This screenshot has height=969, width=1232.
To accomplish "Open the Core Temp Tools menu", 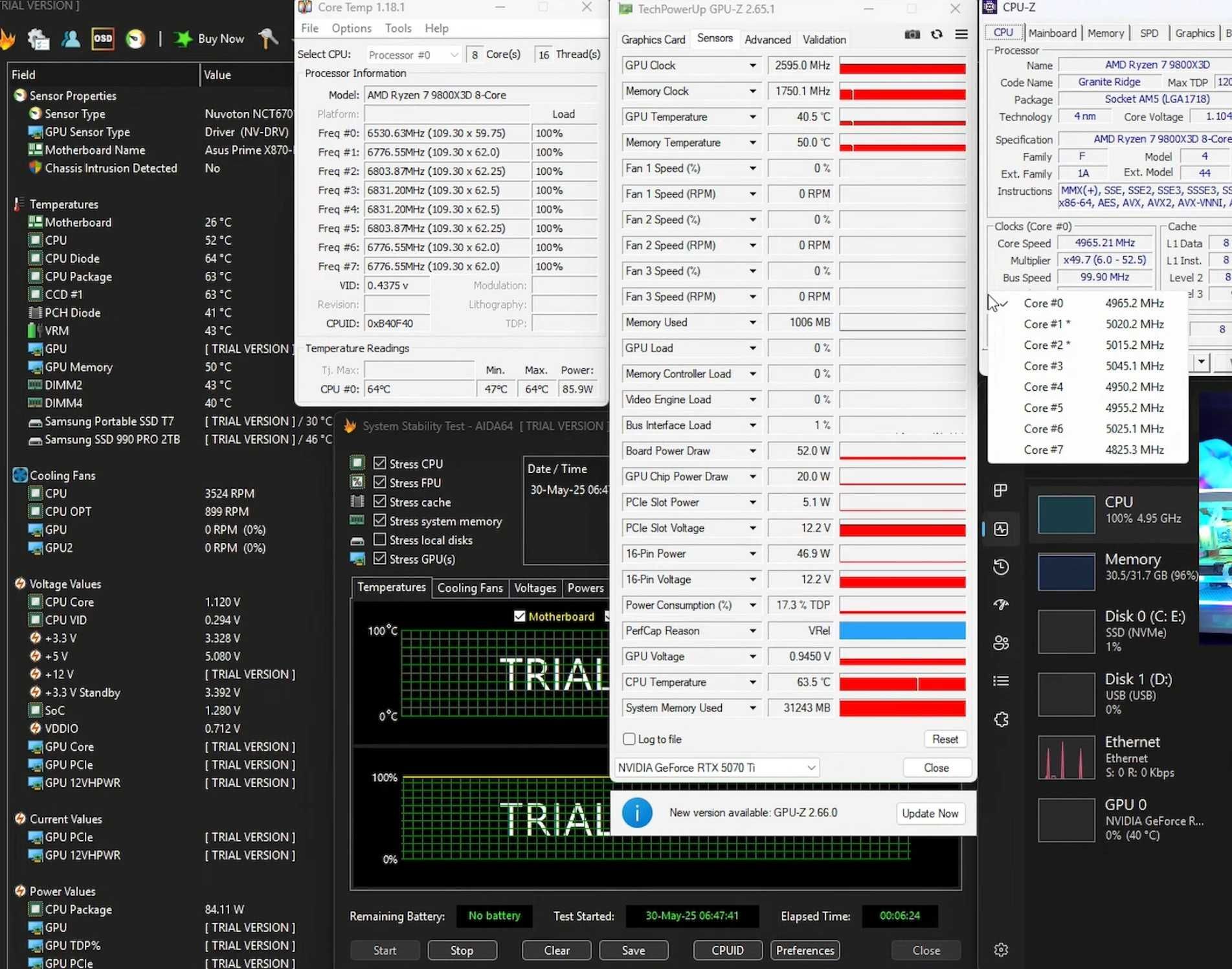I will click(x=398, y=28).
